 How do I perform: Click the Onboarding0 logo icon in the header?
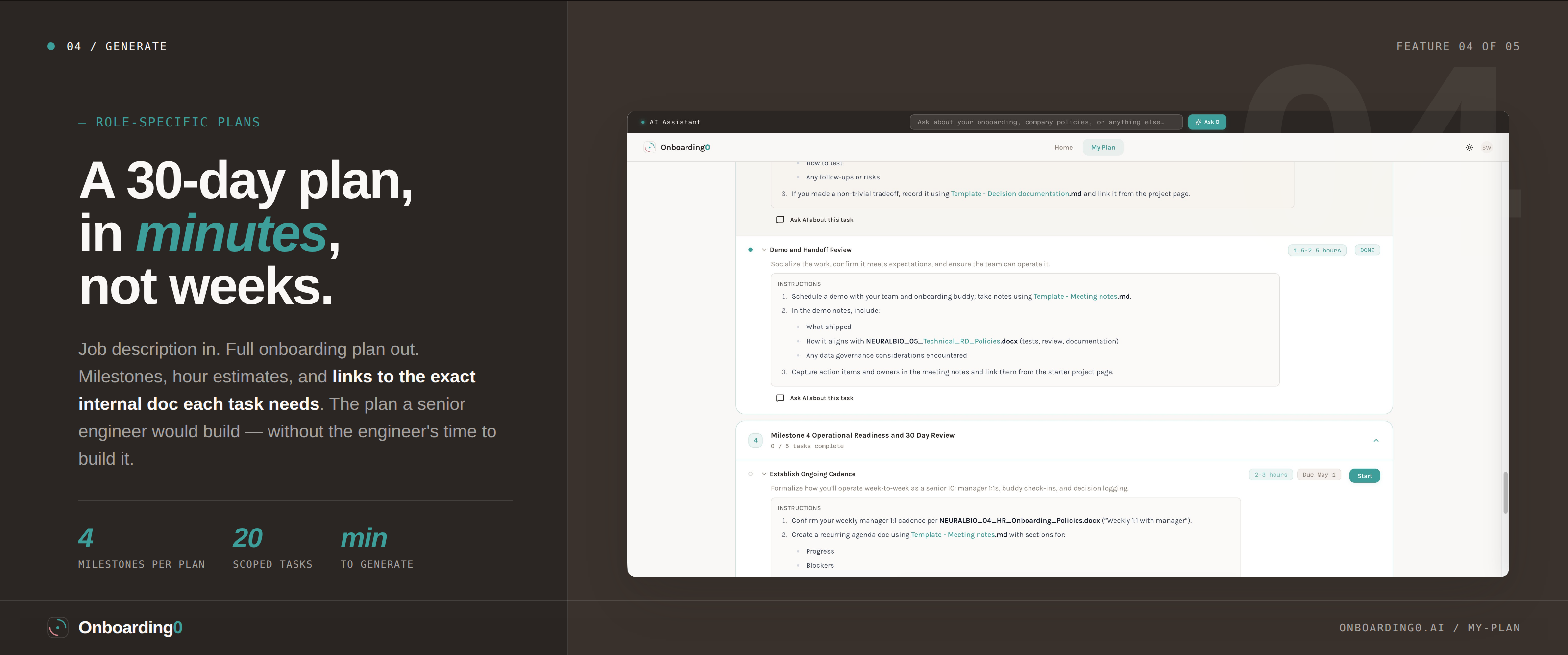coord(649,148)
